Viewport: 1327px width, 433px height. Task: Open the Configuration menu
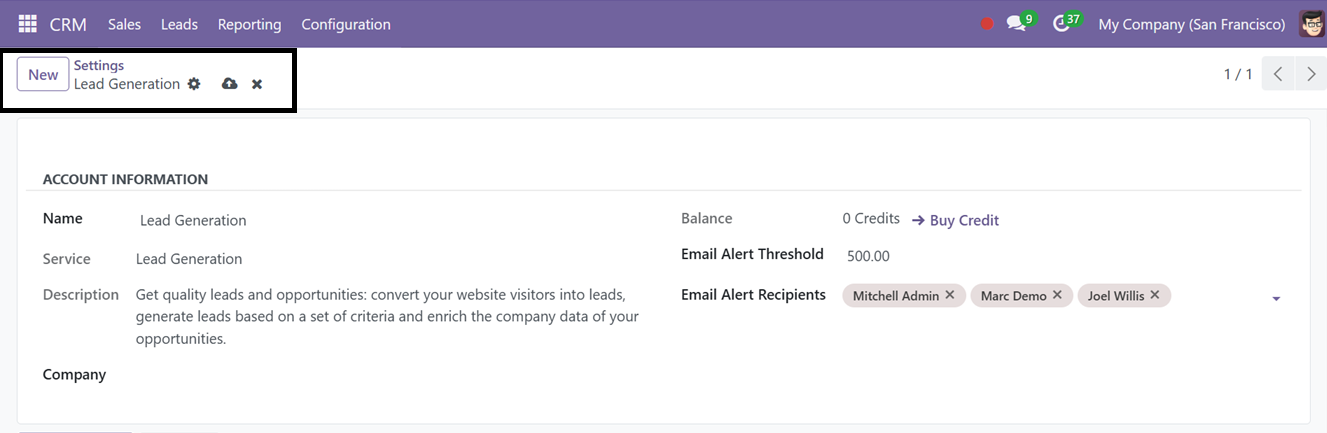click(346, 24)
